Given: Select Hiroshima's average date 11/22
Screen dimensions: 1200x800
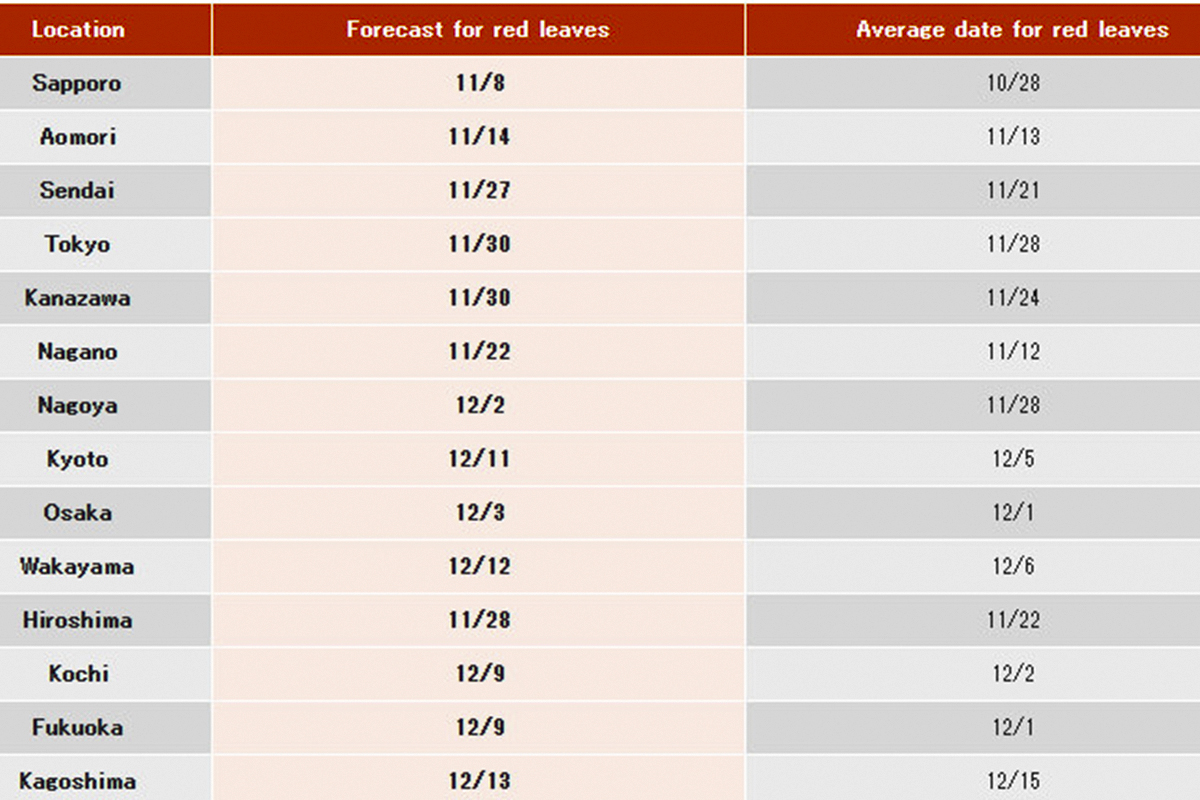Looking at the screenshot, I should coord(1012,621).
